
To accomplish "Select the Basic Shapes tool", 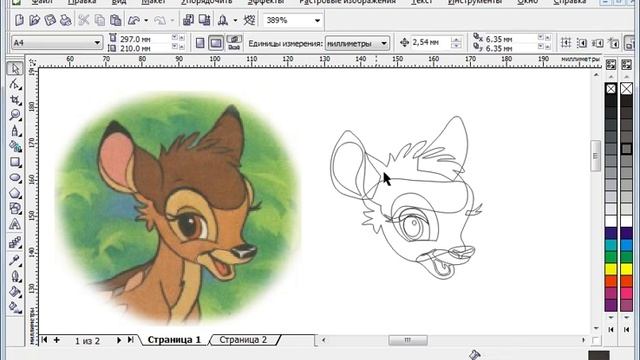I will click(x=15, y=208).
